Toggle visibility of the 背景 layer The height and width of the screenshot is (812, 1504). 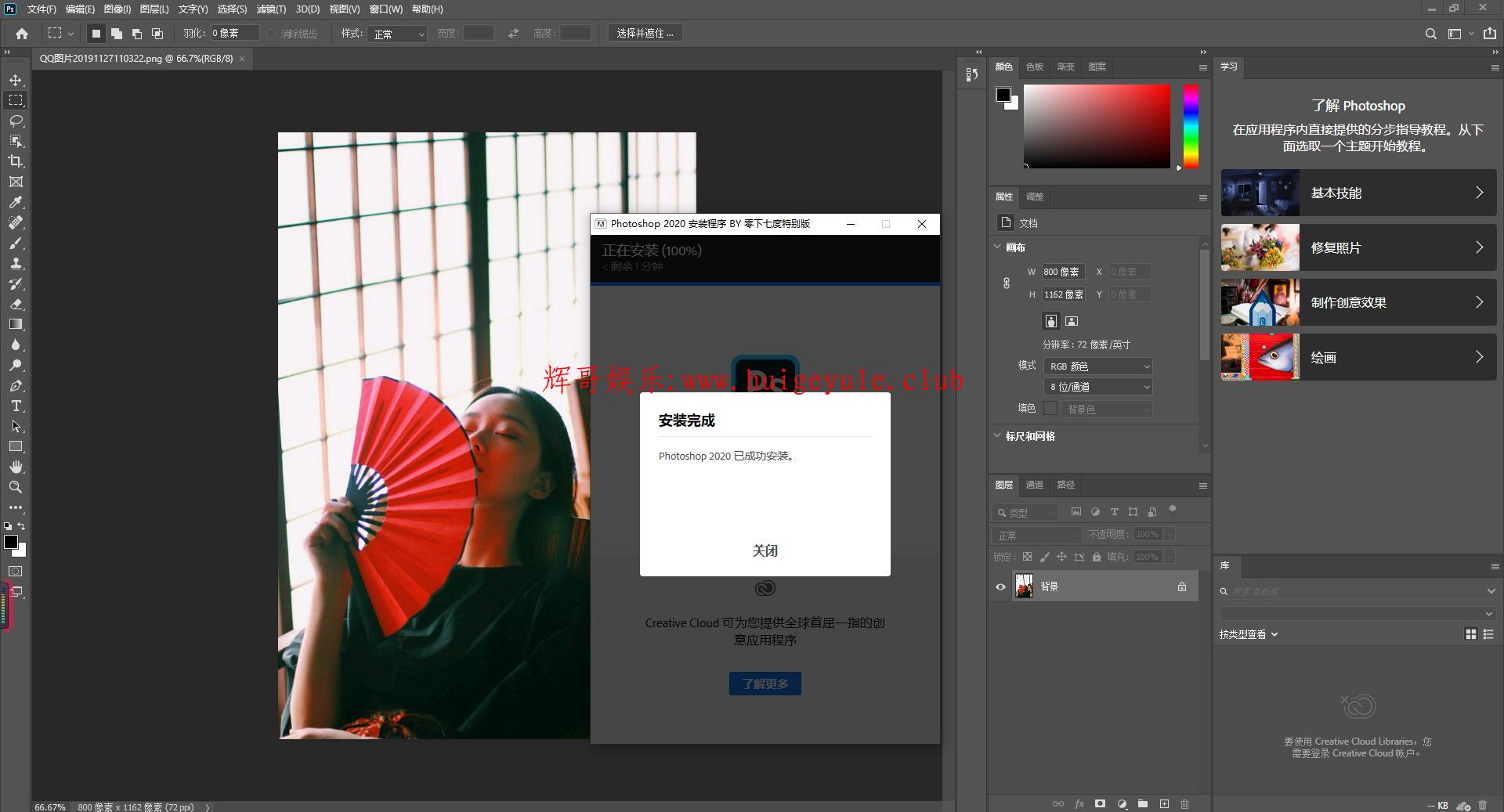(1000, 586)
